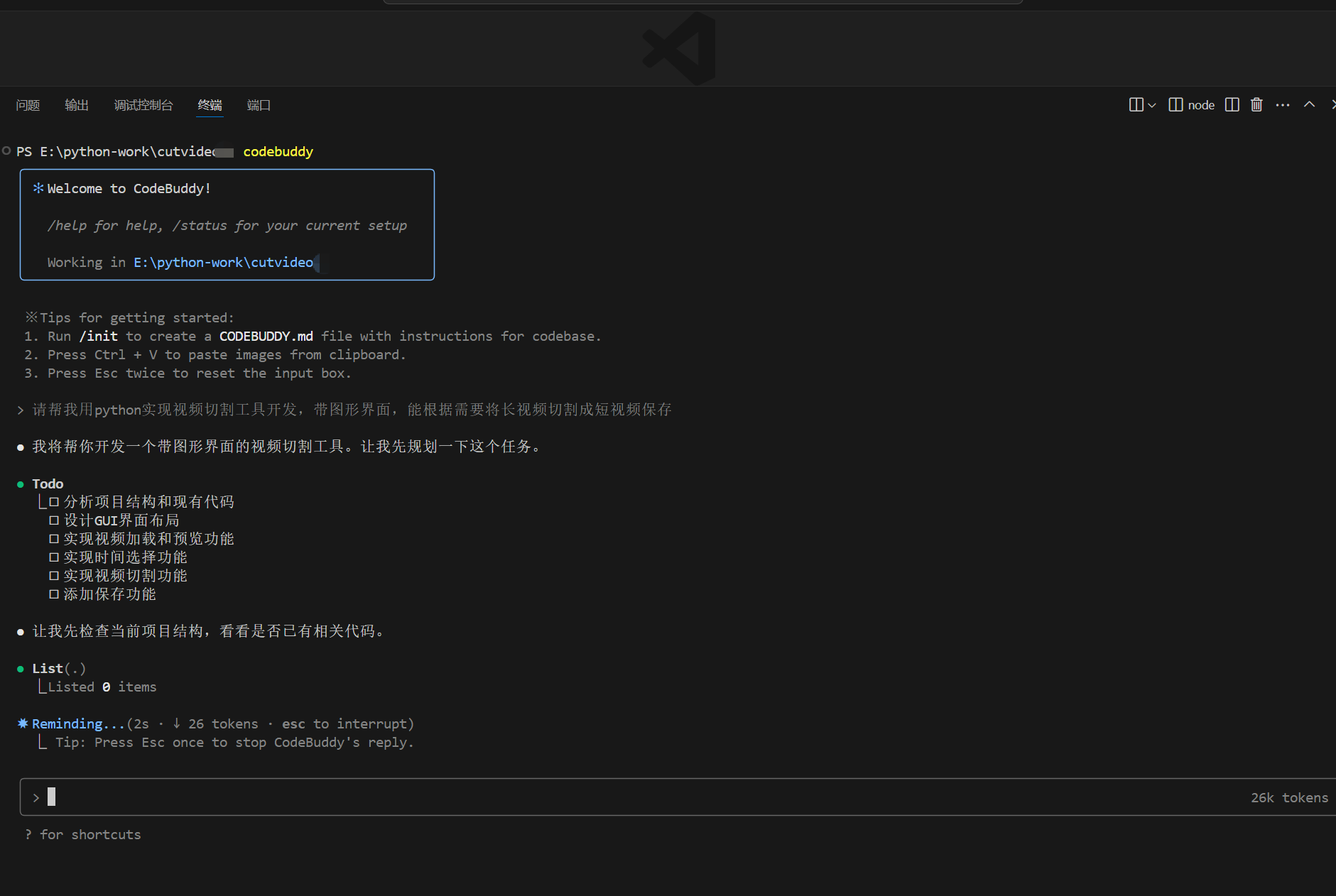
Task: Open the 调试控制台 debug console tab
Action: pyautogui.click(x=143, y=105)
